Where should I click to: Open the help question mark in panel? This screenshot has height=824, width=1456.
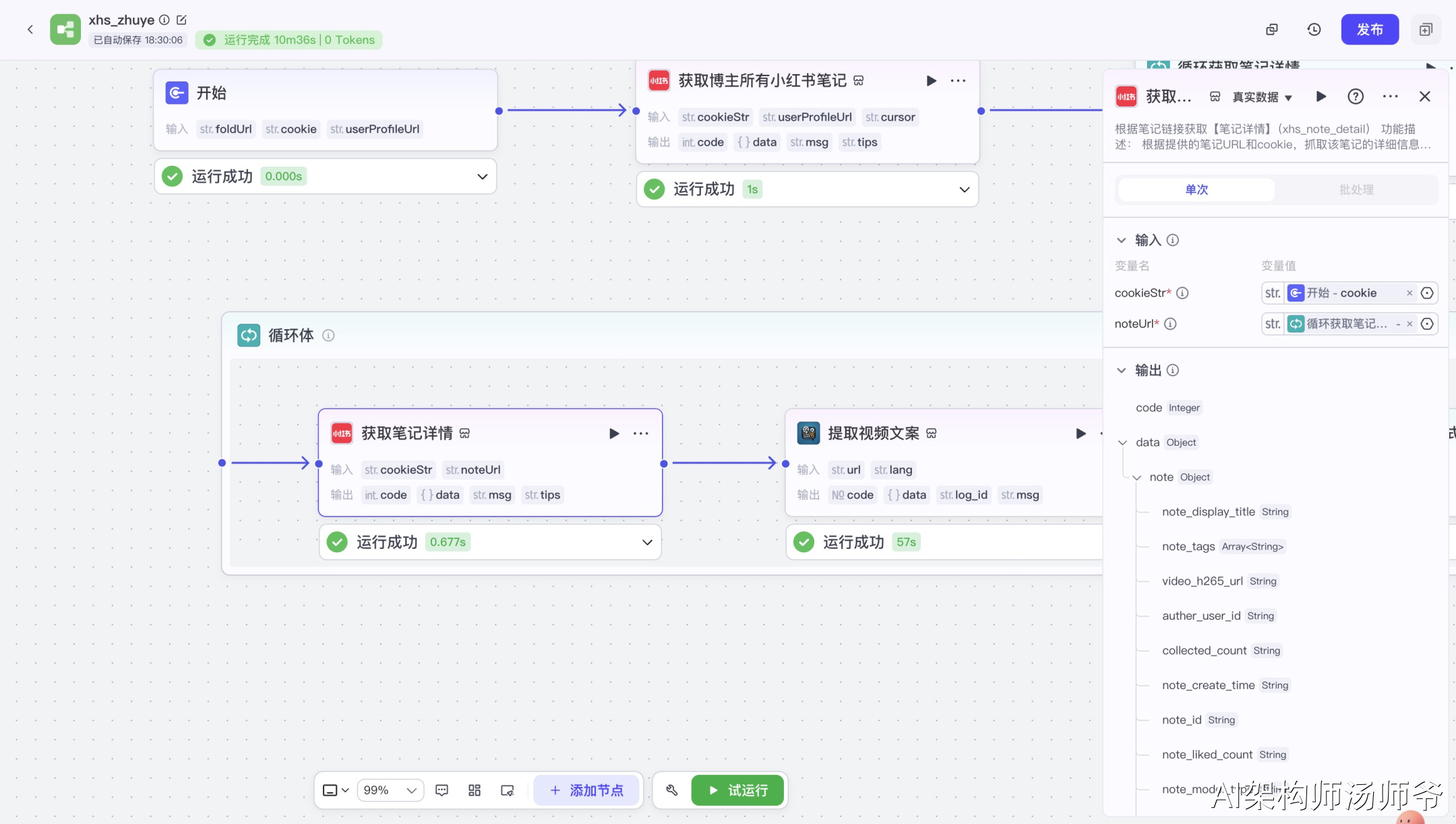(1355, 96)
